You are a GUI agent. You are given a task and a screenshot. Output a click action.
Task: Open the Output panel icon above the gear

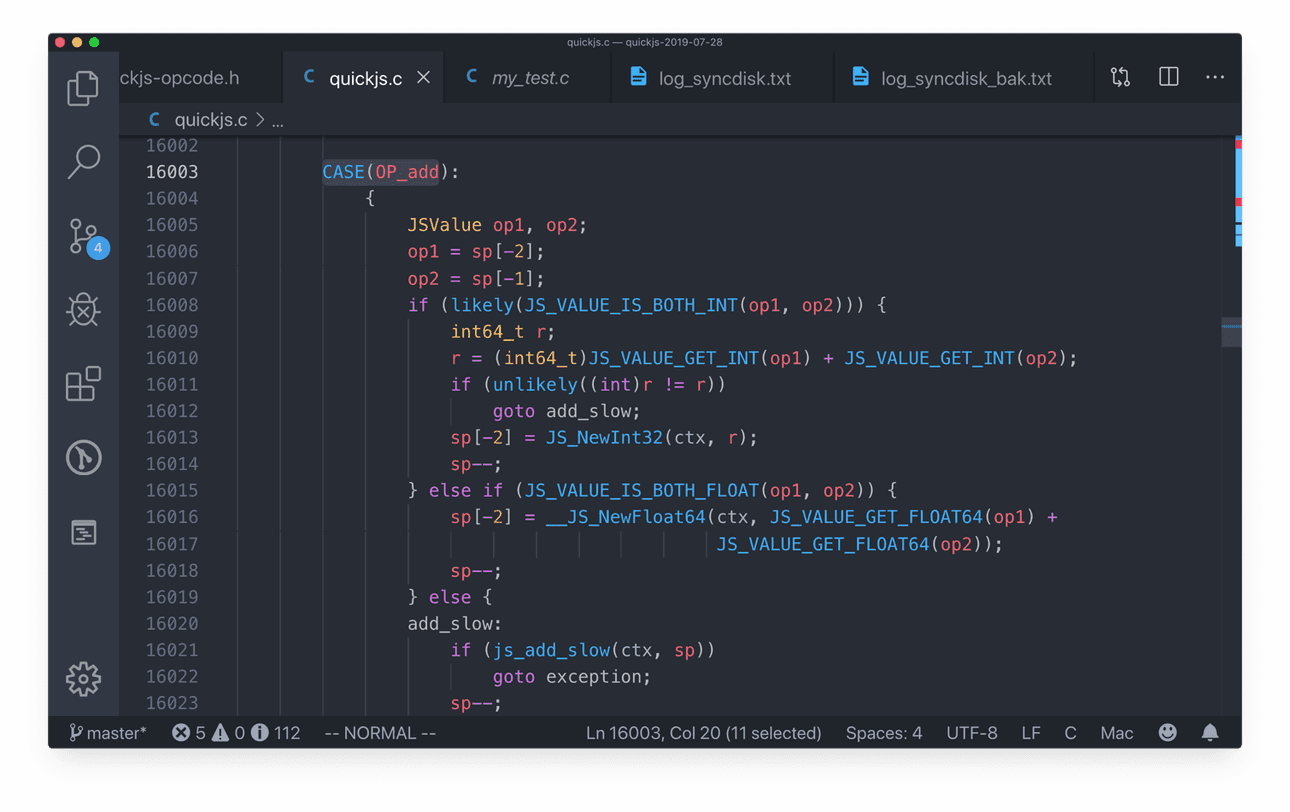click(x=84, y=532)
